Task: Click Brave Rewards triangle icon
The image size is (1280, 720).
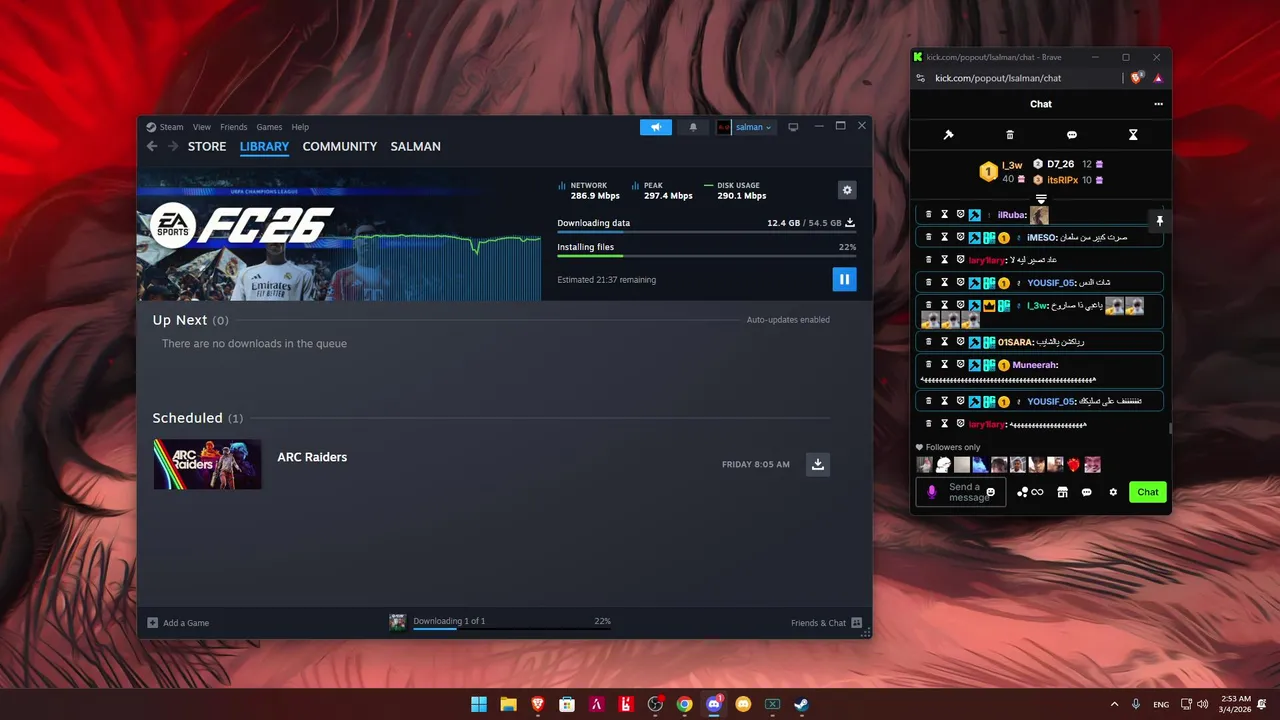Action: [1158, 78]
